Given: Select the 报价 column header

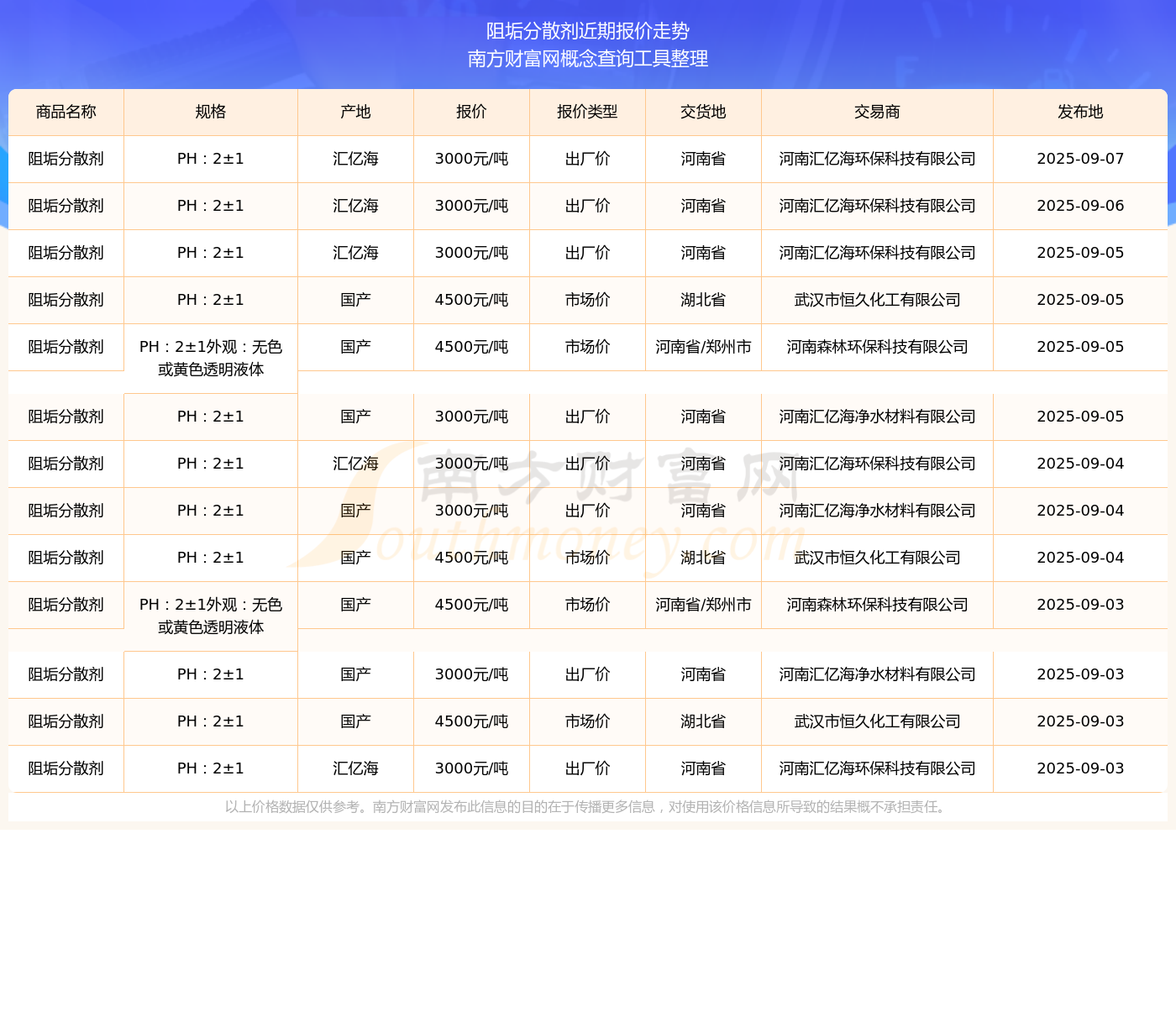Looking at the screenshot, I should pyautogui.click(x=471, y=112).
